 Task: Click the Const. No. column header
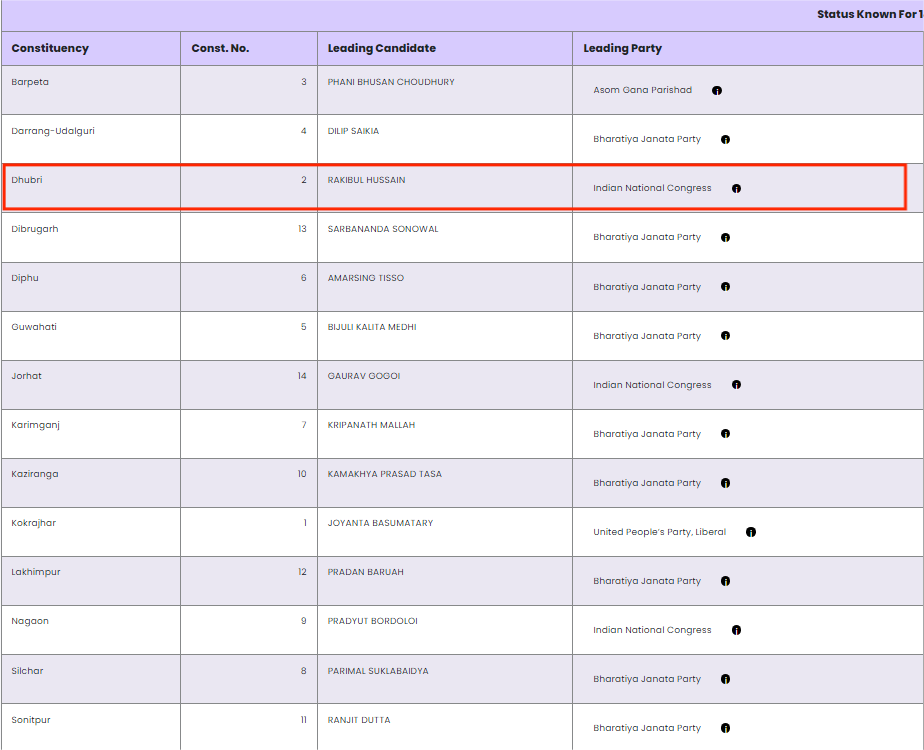tap(220, 48)
